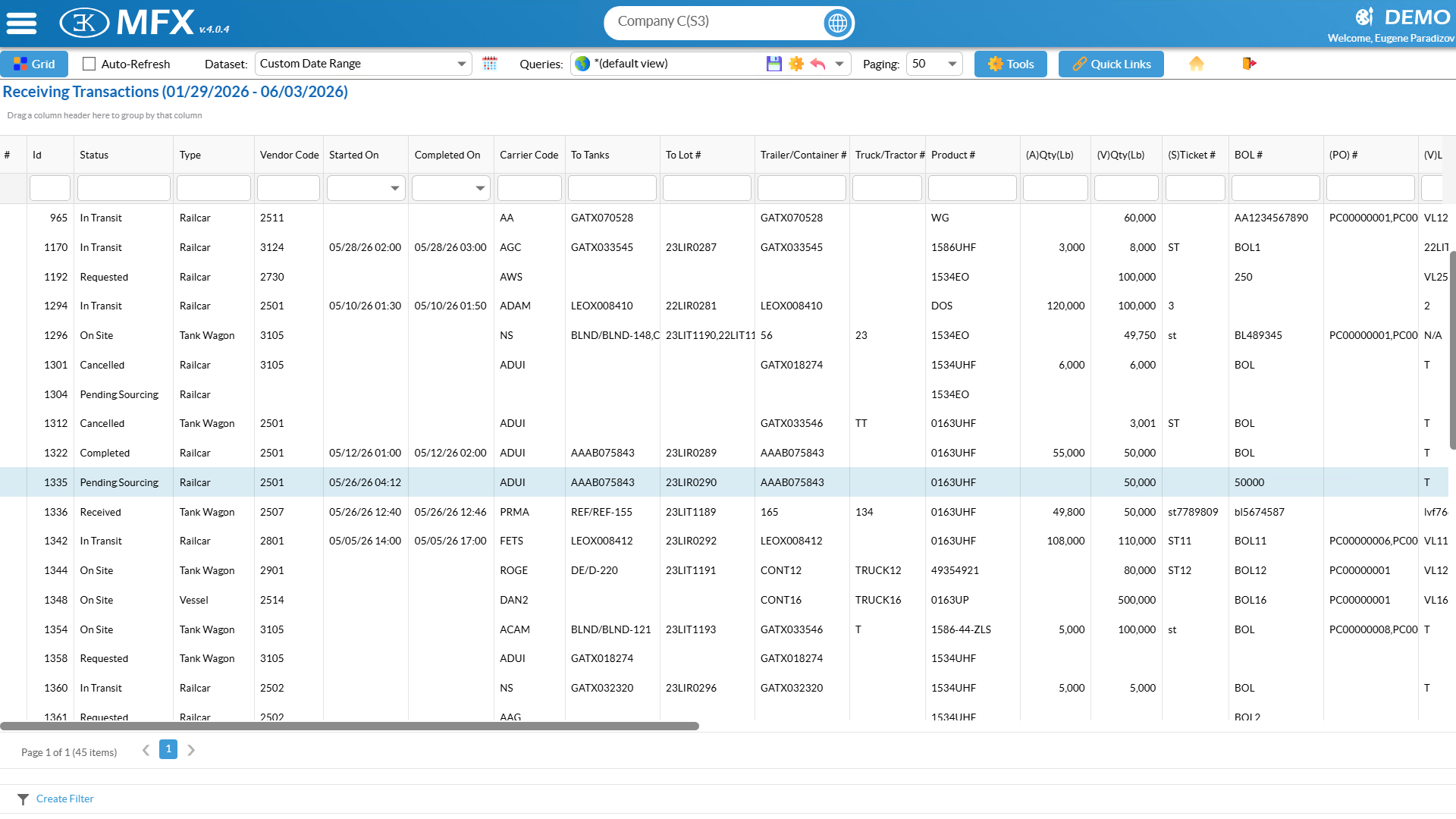Open the Completed On filter dropdown

coord(480,188)
